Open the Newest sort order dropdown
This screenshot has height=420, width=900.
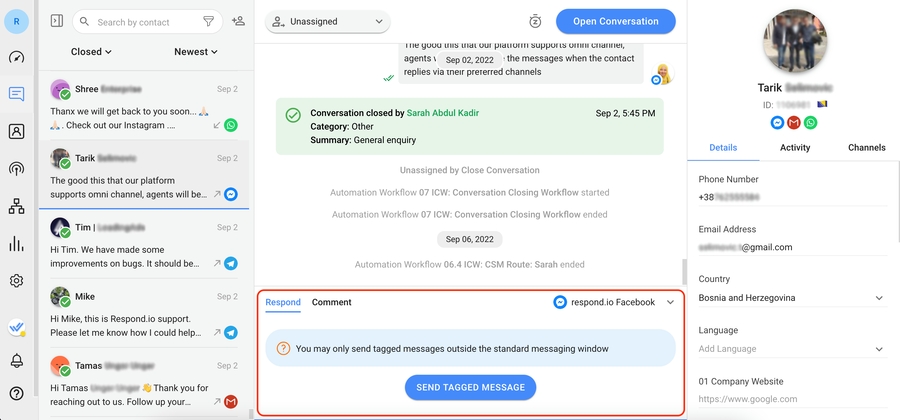tap(196, 52)
